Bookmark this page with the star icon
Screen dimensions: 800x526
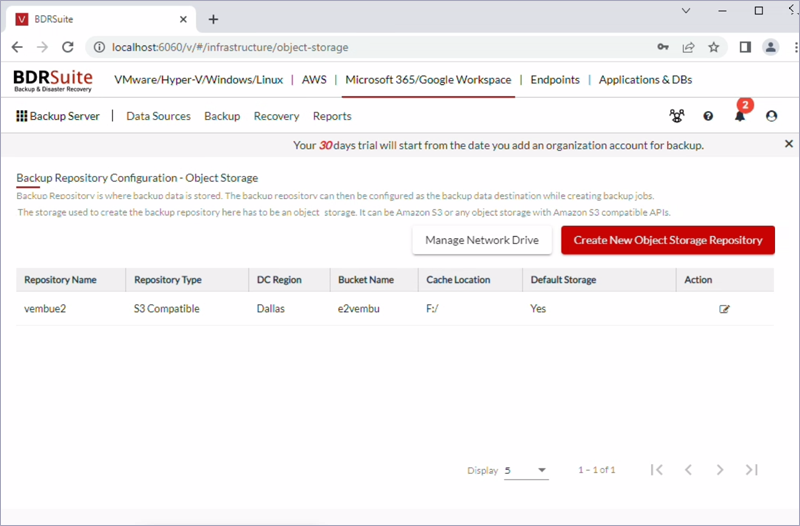713,47
